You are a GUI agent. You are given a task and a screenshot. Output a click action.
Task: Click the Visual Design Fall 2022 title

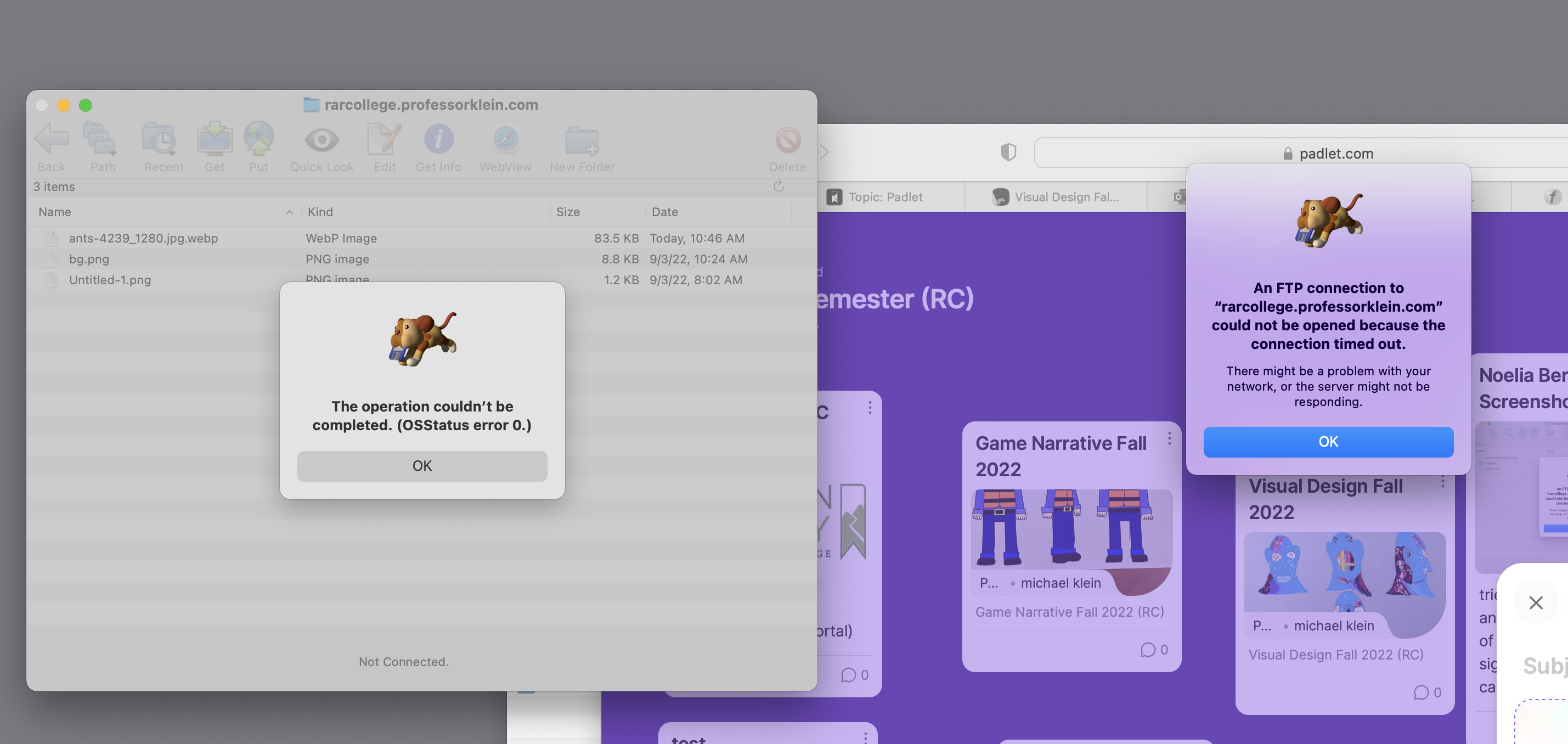1326,499
